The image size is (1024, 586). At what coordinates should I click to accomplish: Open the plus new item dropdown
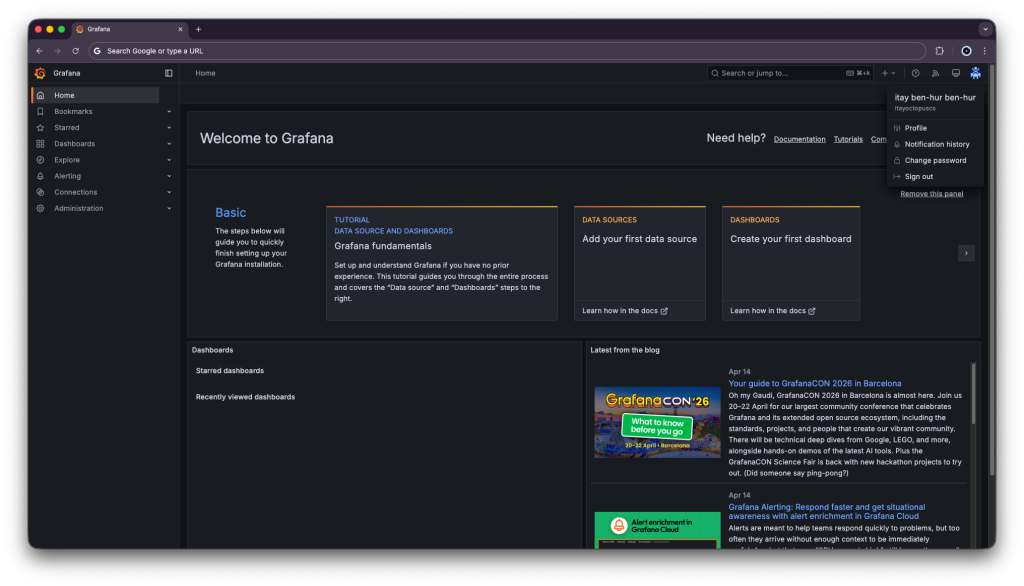(888, 73)
